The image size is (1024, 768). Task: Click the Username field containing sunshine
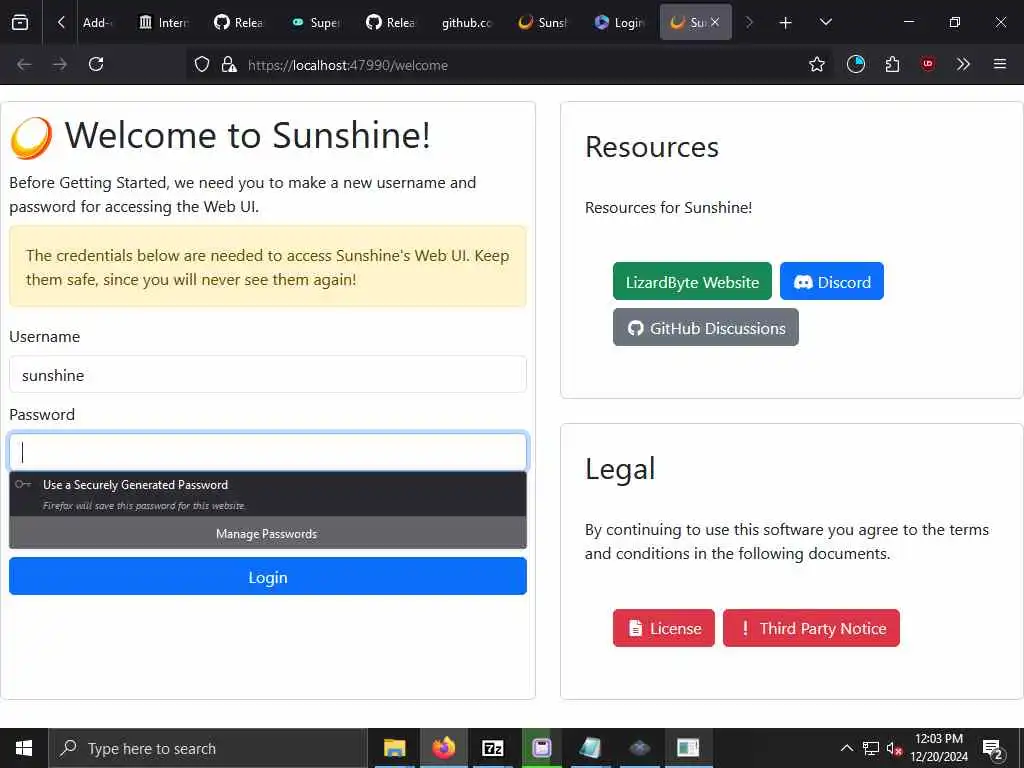click(x=268, y=375)
